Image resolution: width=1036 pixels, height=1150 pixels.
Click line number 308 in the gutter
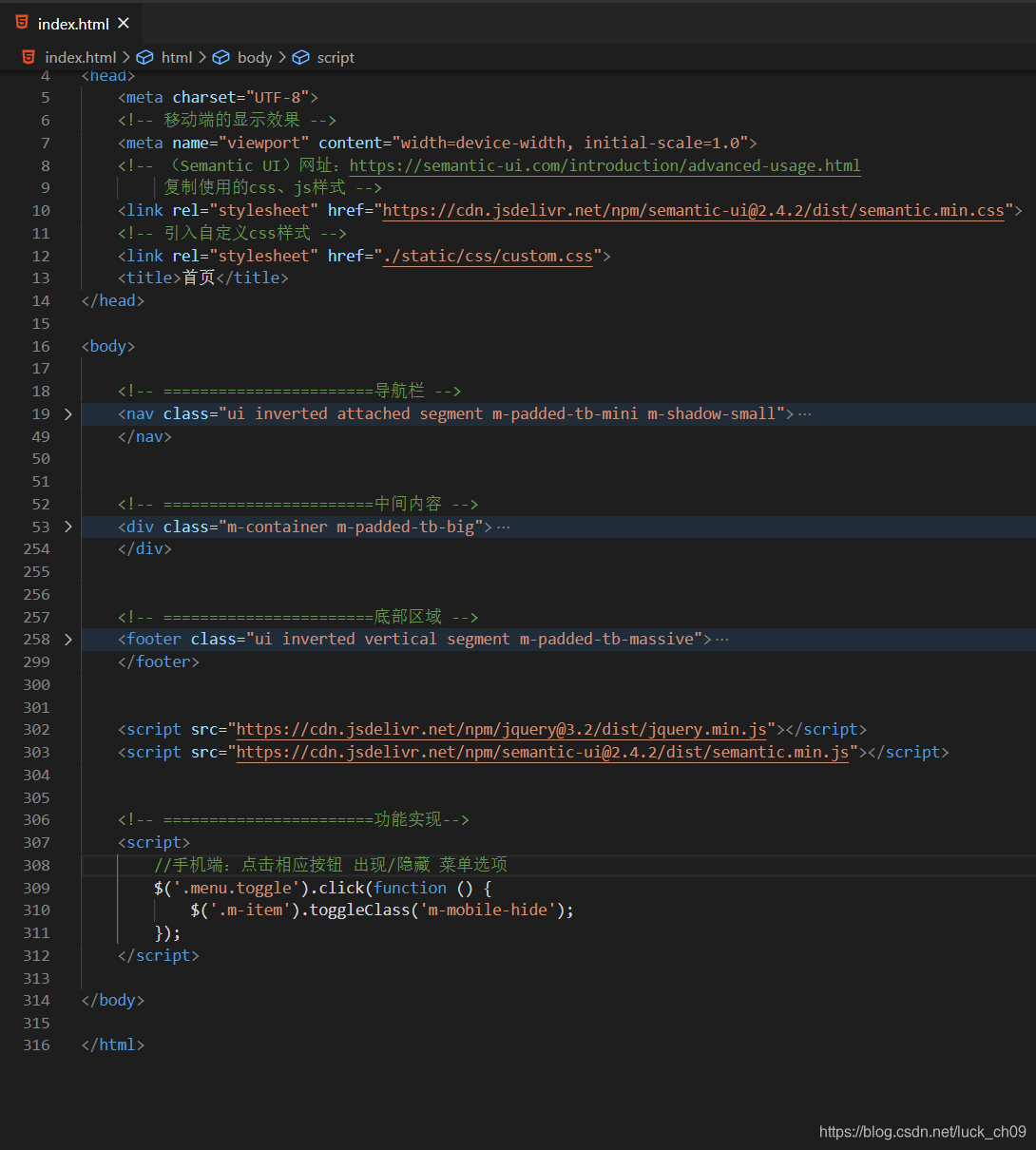point(36,865)
